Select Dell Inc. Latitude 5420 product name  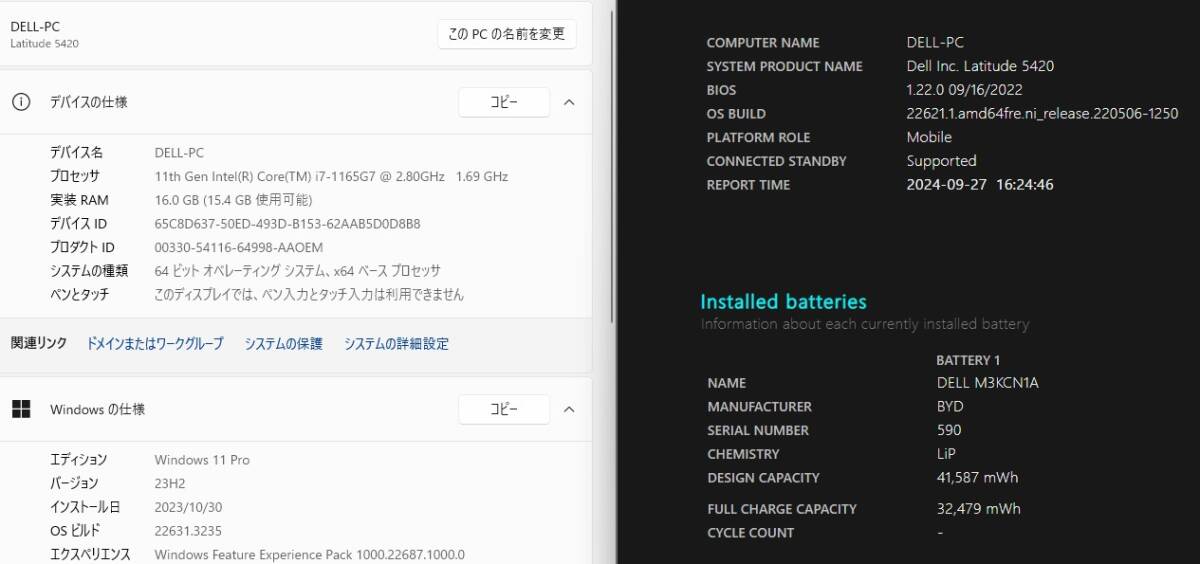tap(980, 66)
